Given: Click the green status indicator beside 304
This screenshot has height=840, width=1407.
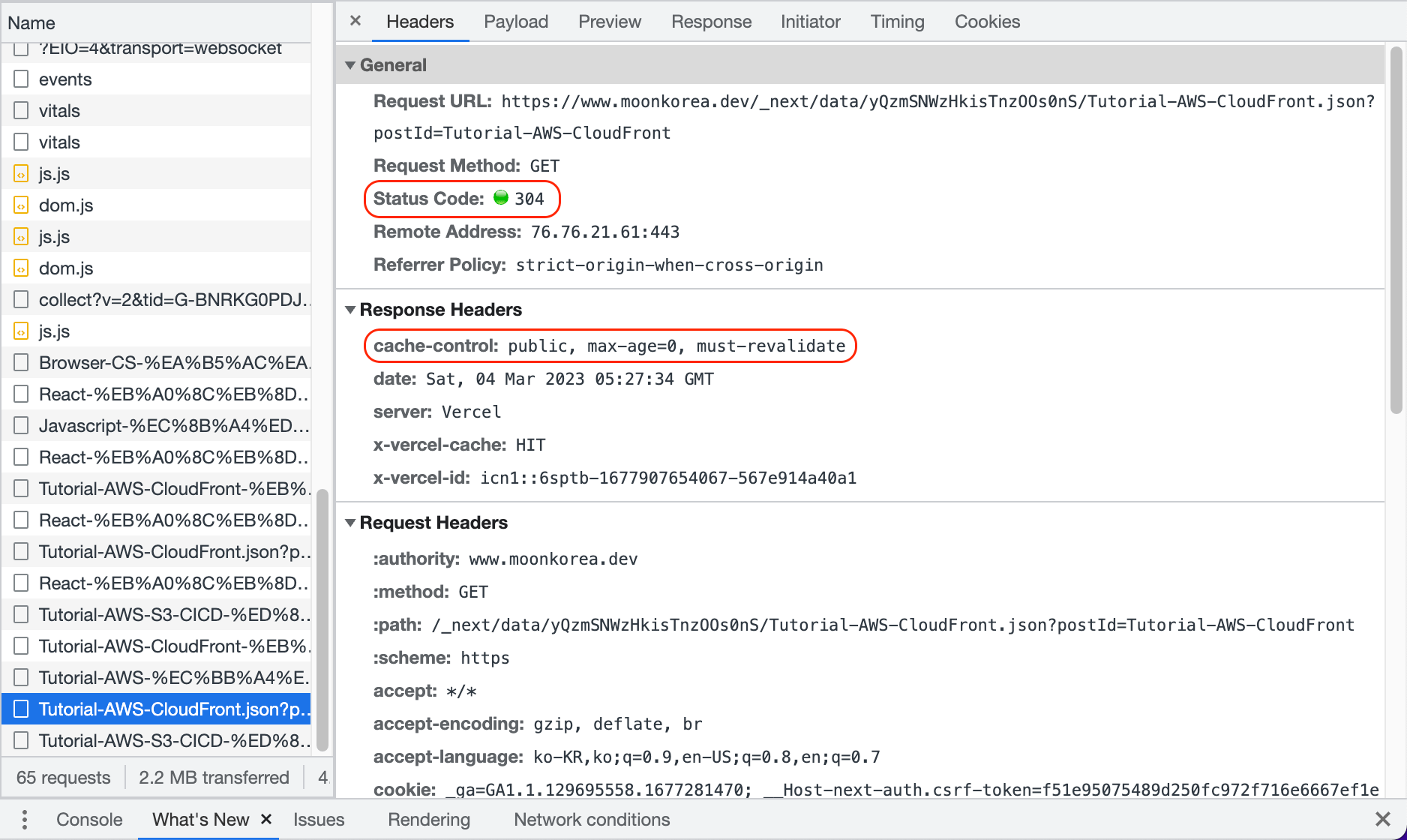Looking at the screenshot, I should [x=501, y=199].
